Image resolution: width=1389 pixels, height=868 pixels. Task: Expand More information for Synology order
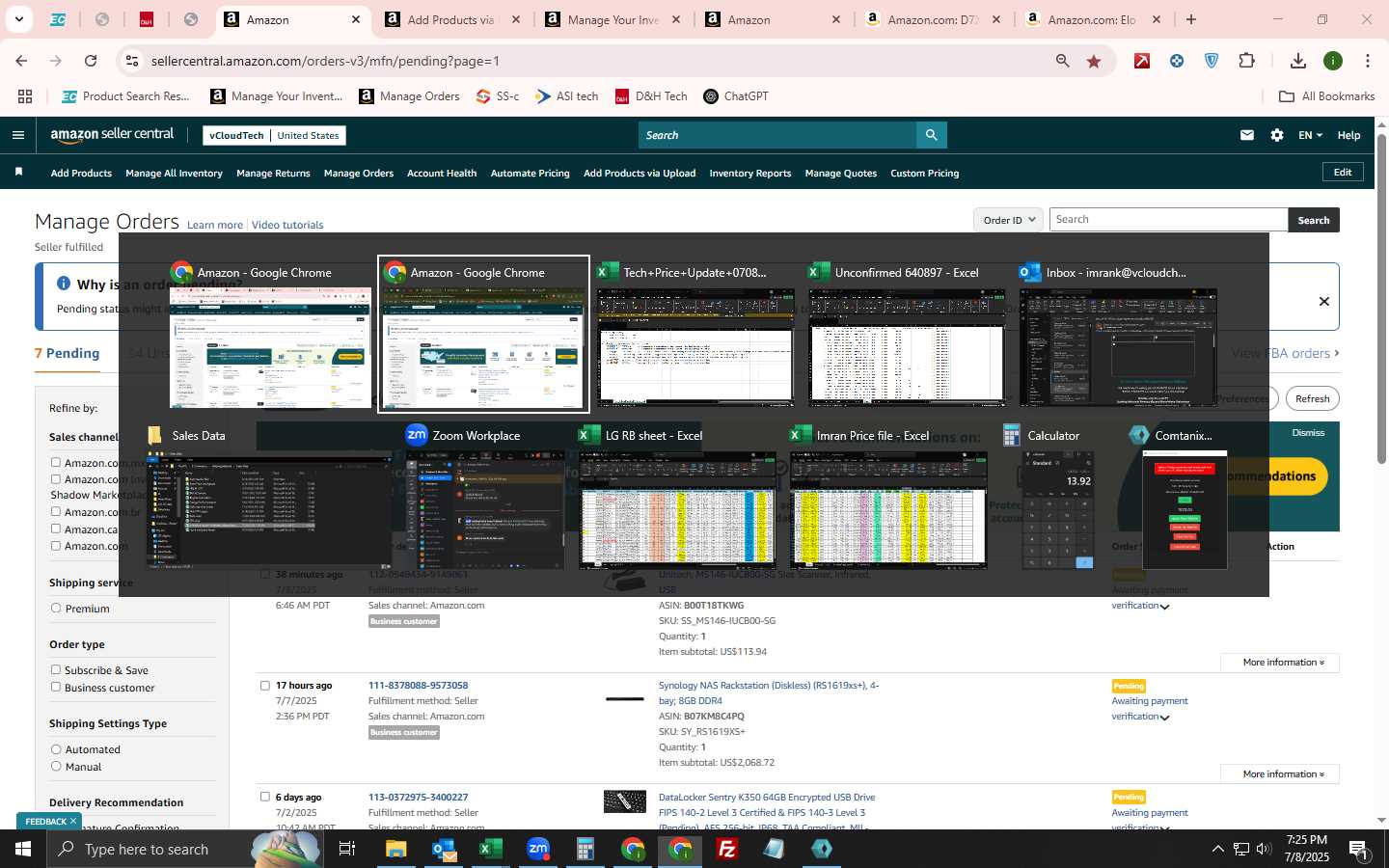(1279, 773)
